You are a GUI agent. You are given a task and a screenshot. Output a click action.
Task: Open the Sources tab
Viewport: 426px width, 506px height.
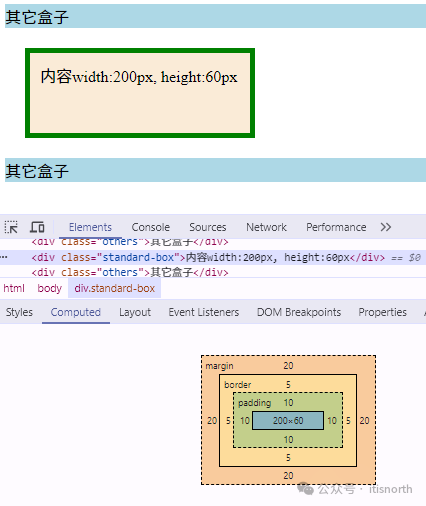[x=208, y=227]
